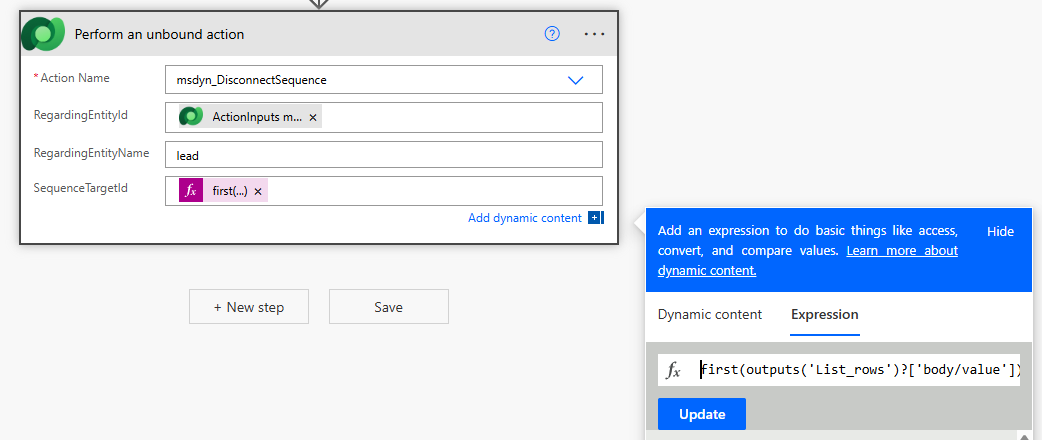Save the flow
The height and width of the screenshot is (440, 1042).
(x=388, y=307)
